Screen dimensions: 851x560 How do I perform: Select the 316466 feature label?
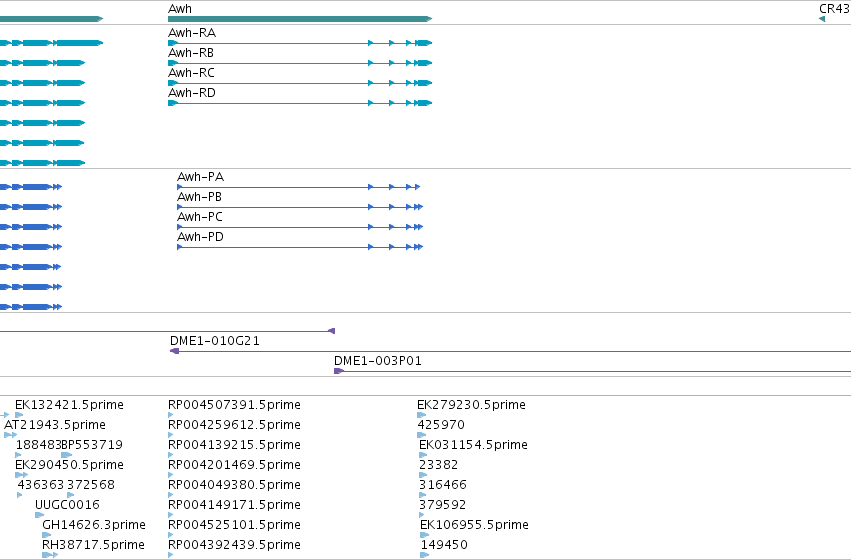pos(443,485)
